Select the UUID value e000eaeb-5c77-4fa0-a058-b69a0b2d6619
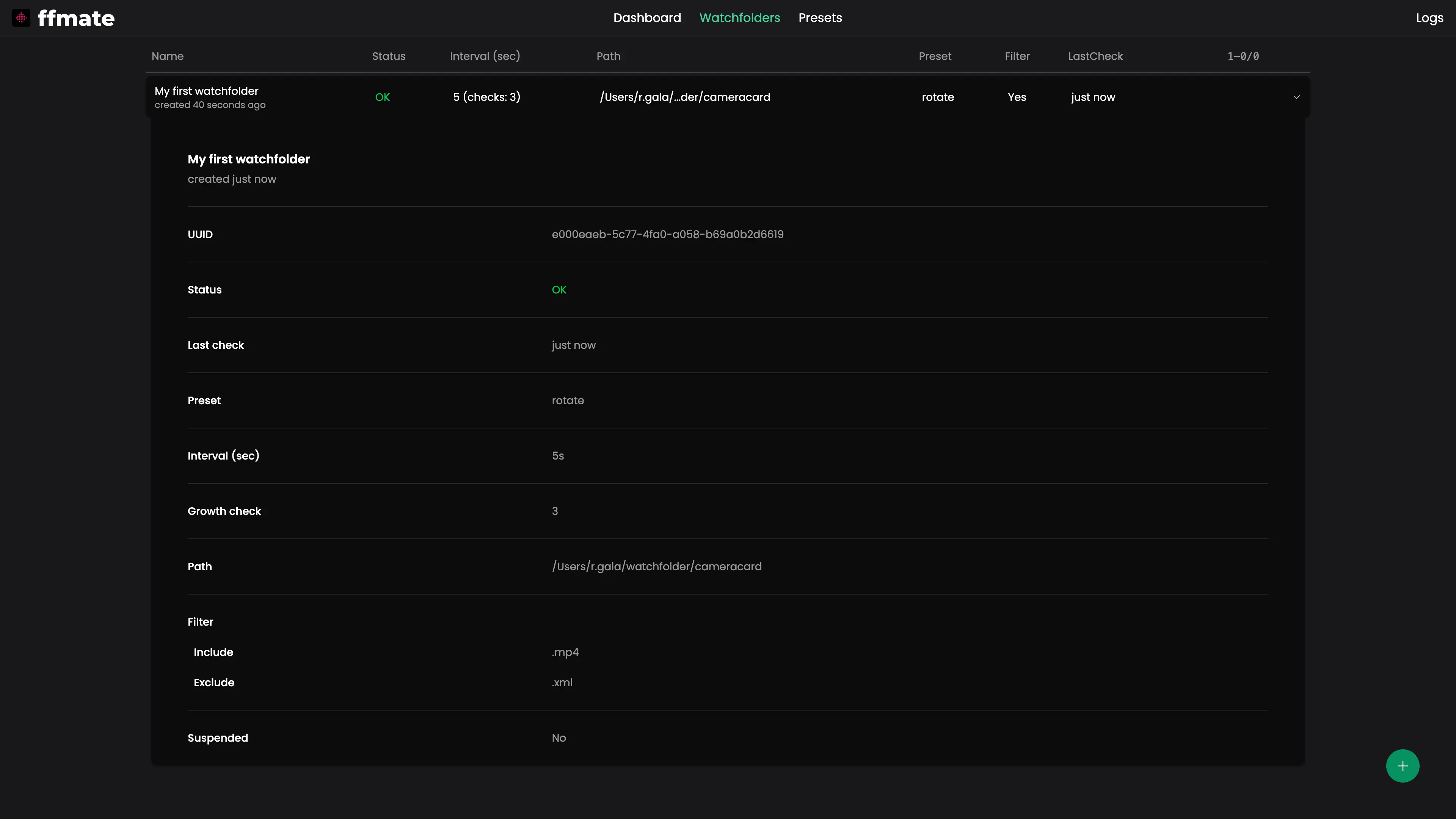The image size is (1456, 819). pos(667,235)
